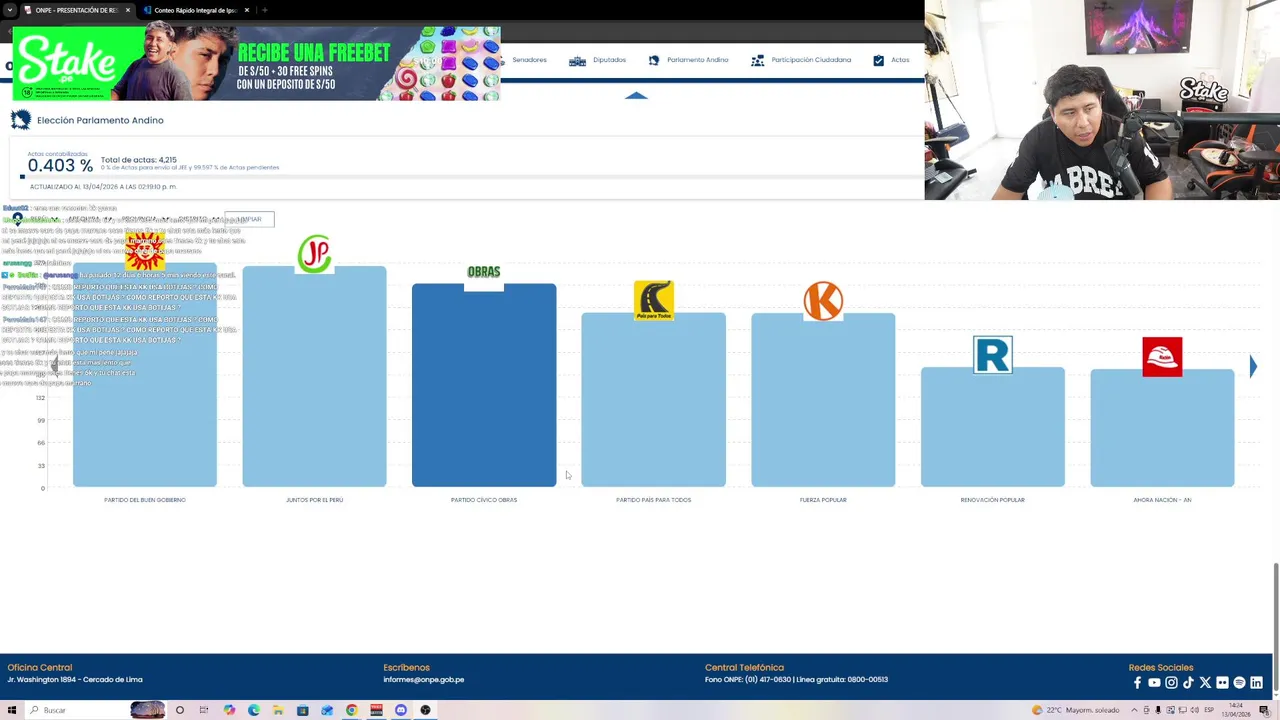Open the taskbar weather widget 22°C
Screen dimensions: 1280x720
(x=1076, y=710)
